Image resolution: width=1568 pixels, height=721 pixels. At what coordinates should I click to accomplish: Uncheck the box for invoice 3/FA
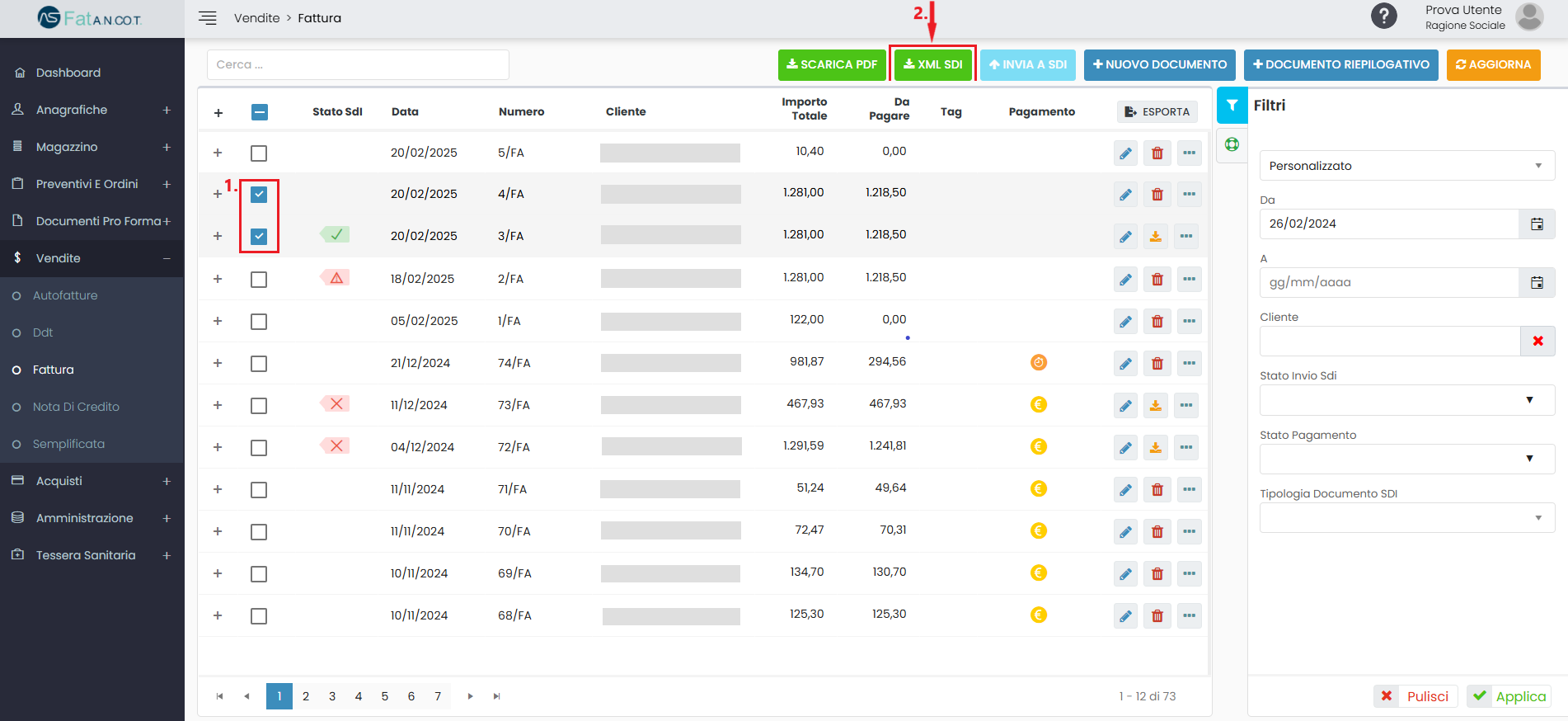click(x=259, y=237)
